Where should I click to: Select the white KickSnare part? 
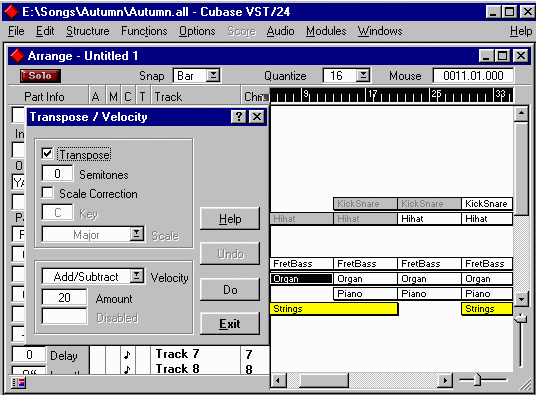coord(487,204)
